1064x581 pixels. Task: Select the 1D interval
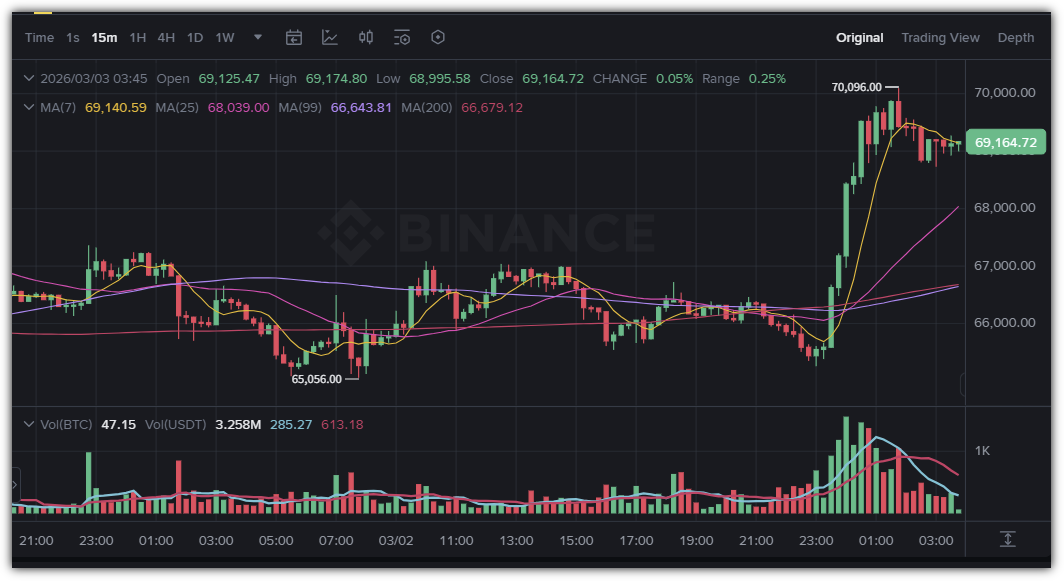coord(195,38)
